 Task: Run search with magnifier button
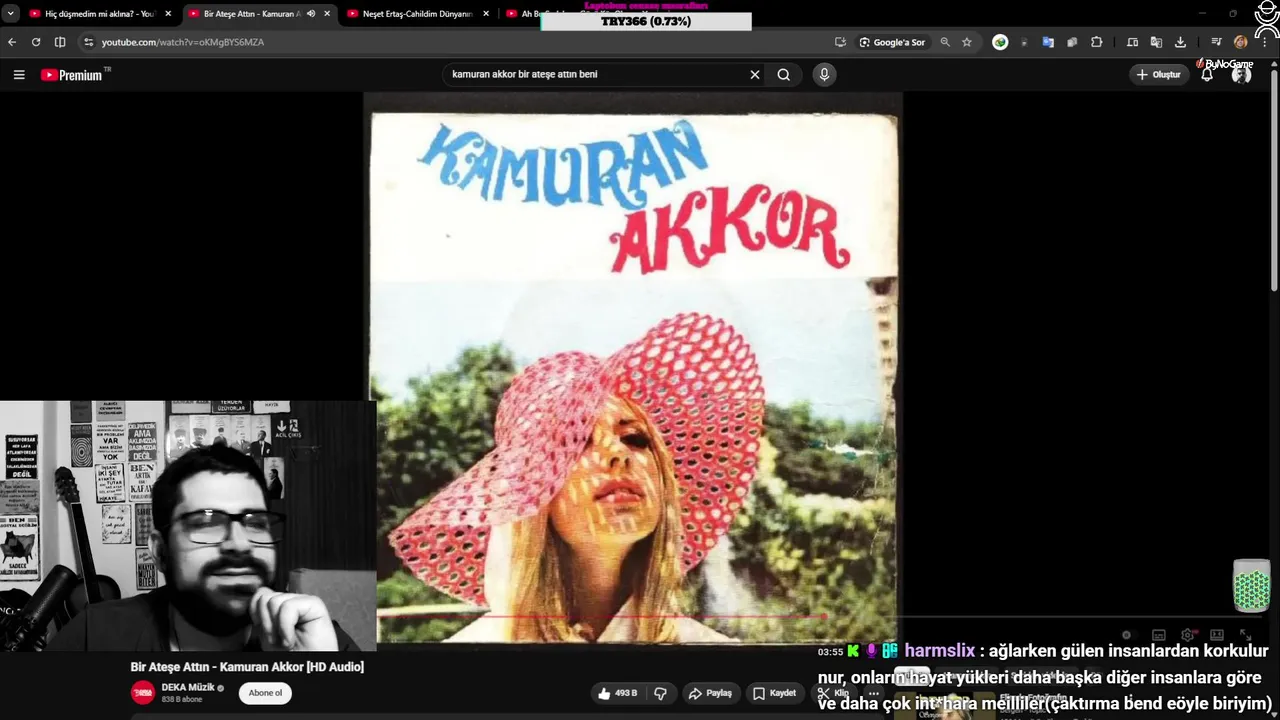tap(784, 74)
